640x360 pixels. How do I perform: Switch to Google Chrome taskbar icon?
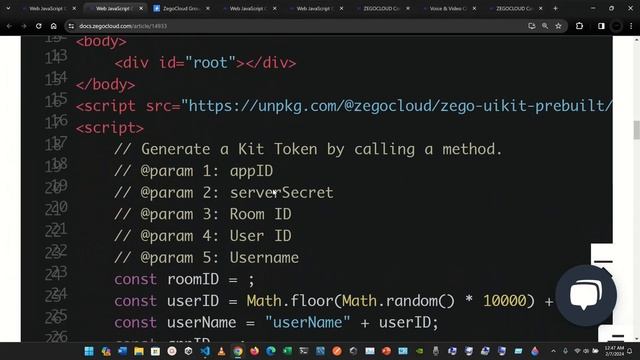point(238,351)
